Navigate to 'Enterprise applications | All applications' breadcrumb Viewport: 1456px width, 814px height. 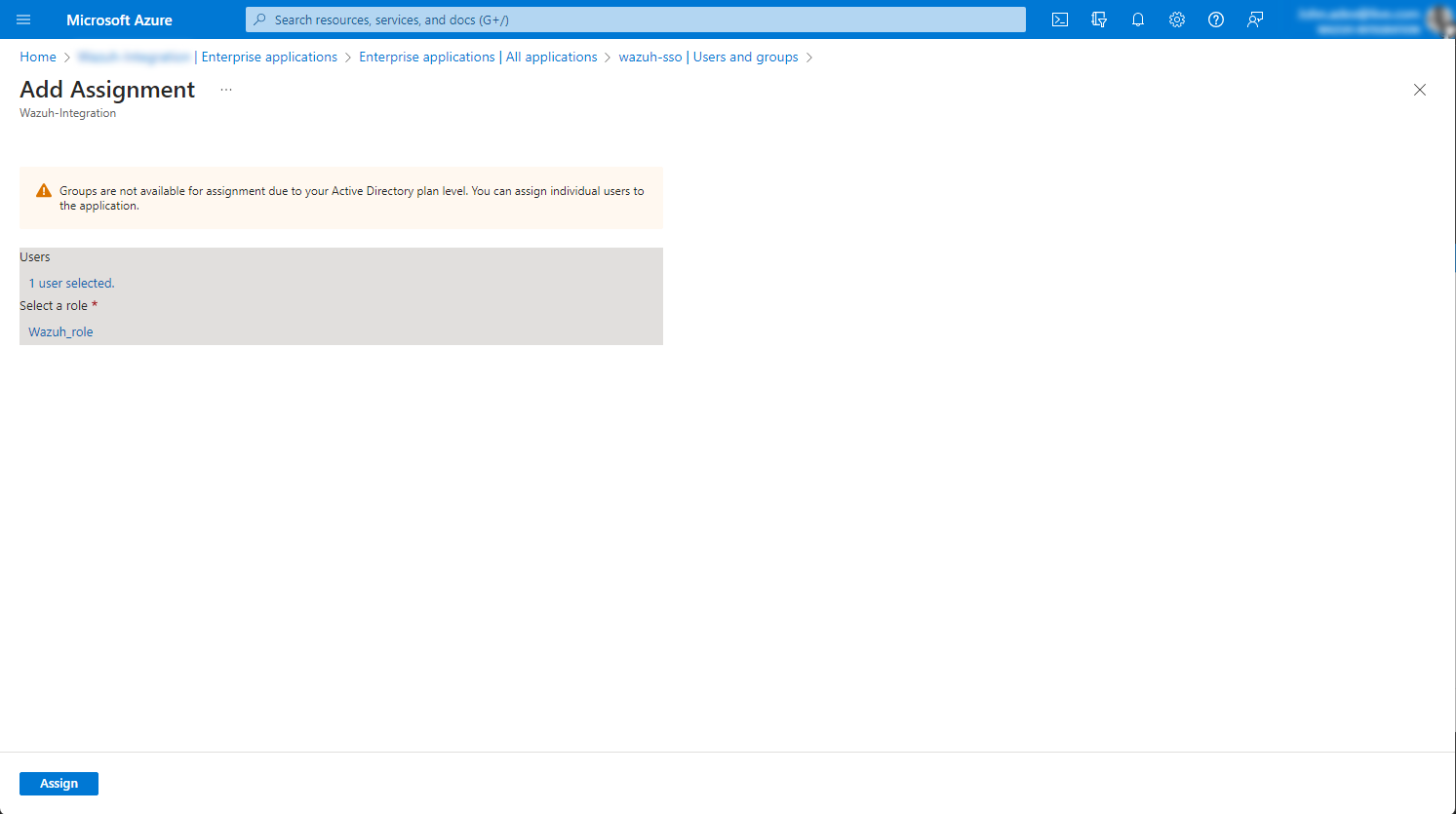click(x=478, y=58)
